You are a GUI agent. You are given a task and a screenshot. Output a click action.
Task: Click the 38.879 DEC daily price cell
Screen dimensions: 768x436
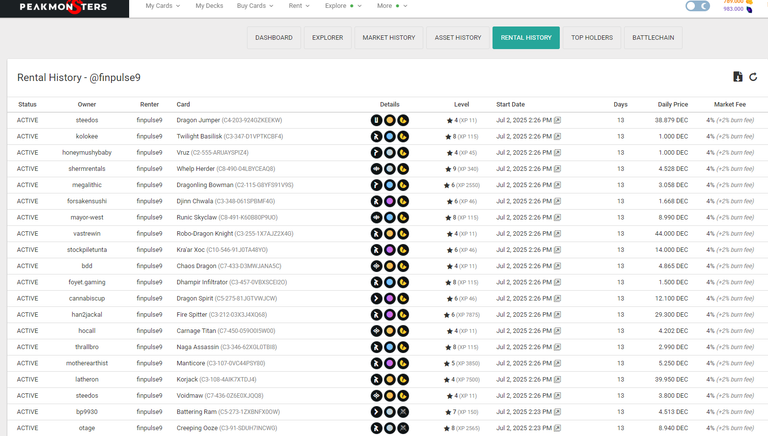pos(671,120)
